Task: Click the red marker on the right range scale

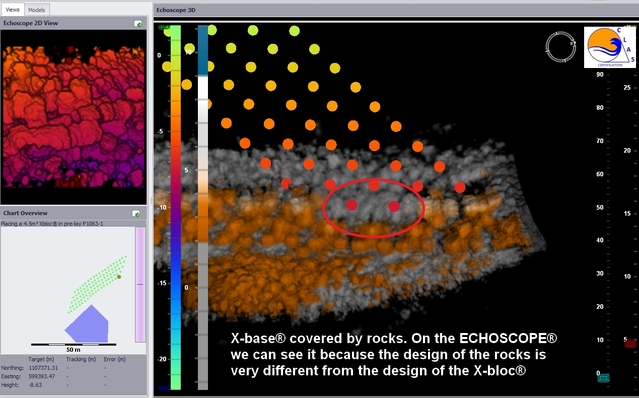Action: click(x=630, y=344)
